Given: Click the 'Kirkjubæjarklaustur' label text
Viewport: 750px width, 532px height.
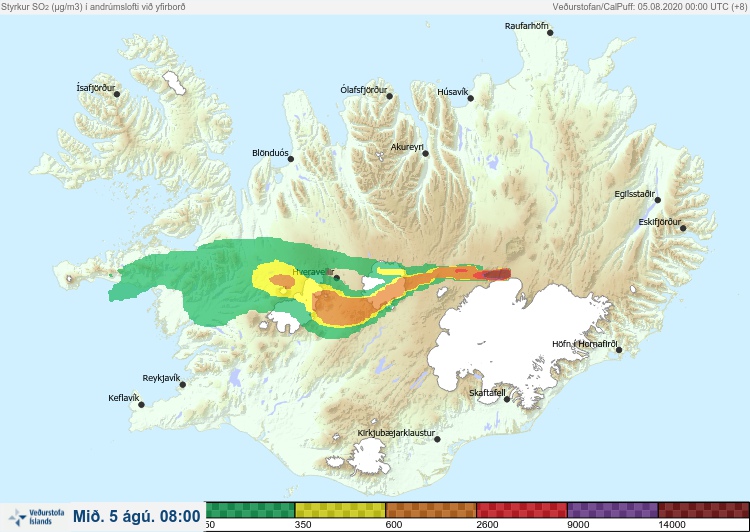Looking at the screenshot, I should pos(397,433).
